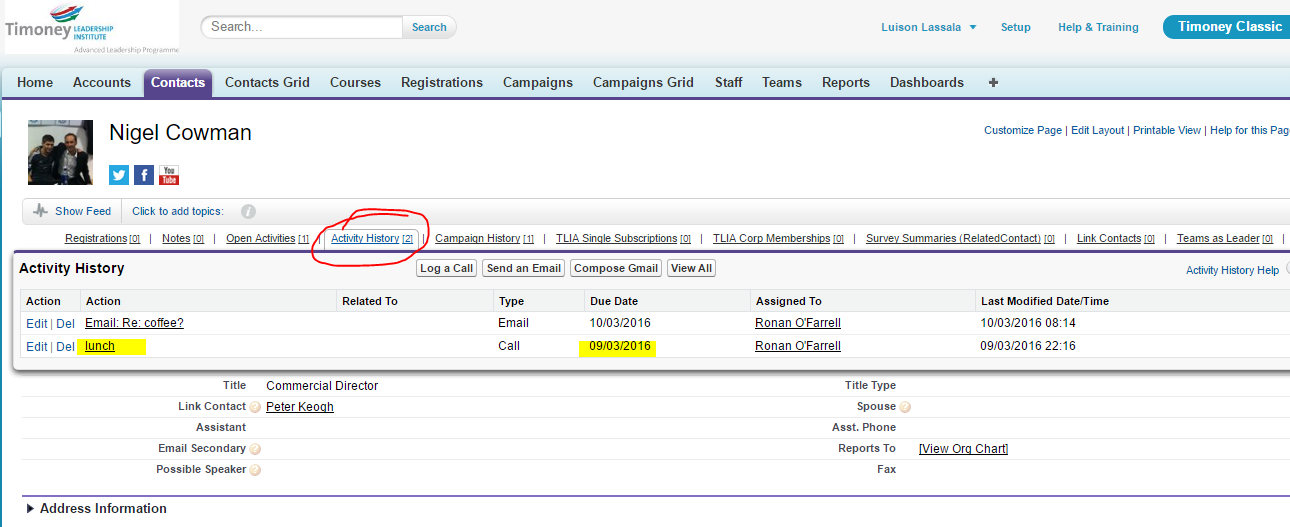Open the Dashboards tab
The width and height of the screenshot is (1290, 527).
click(926, 83)
